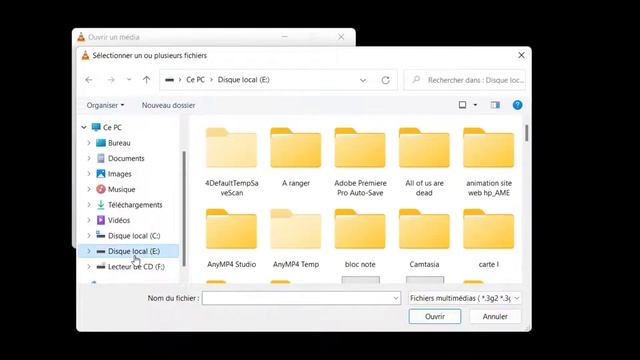
Task: Click the file list vertical scrollbar
Action: point(527,133)
